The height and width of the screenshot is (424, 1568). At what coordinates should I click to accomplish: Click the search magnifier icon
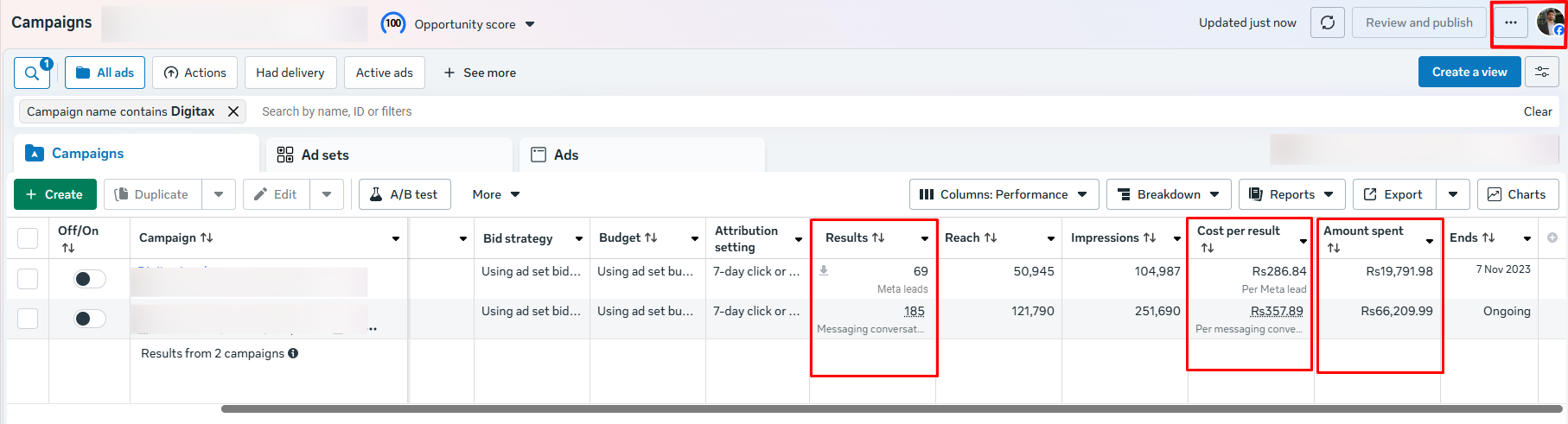[x=32, y=73]
